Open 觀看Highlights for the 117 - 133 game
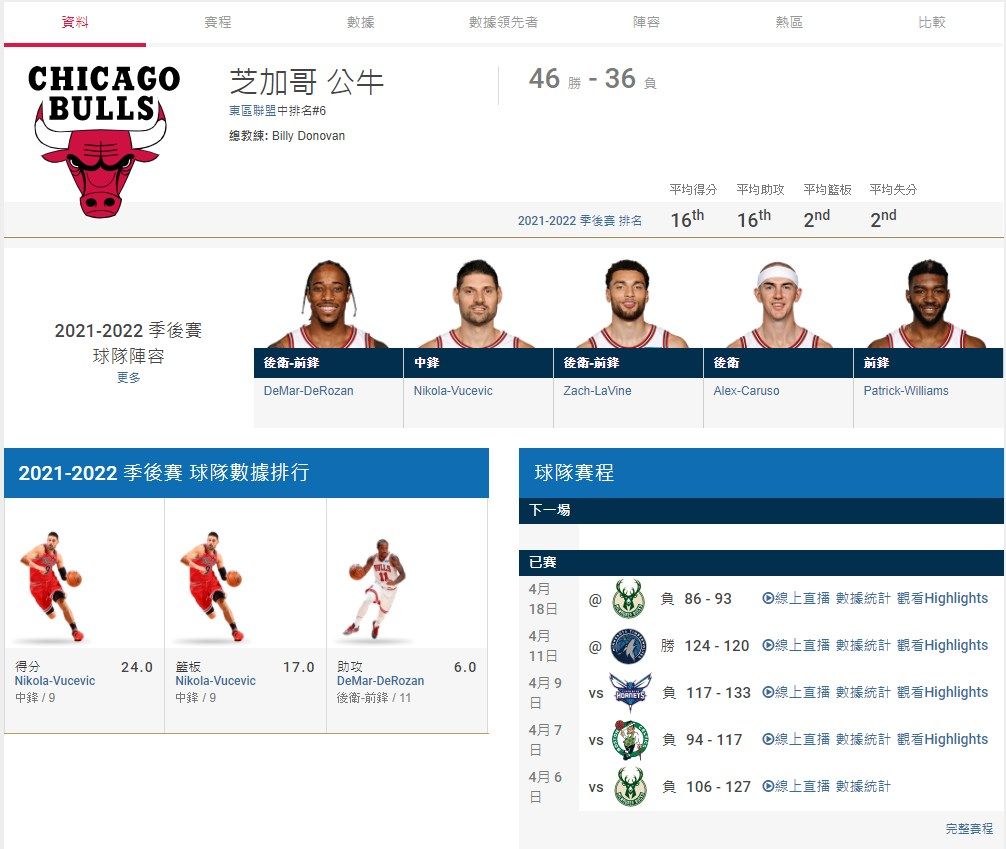The height and width of the screenshot is (849, 1006). (x=942, y=692)
